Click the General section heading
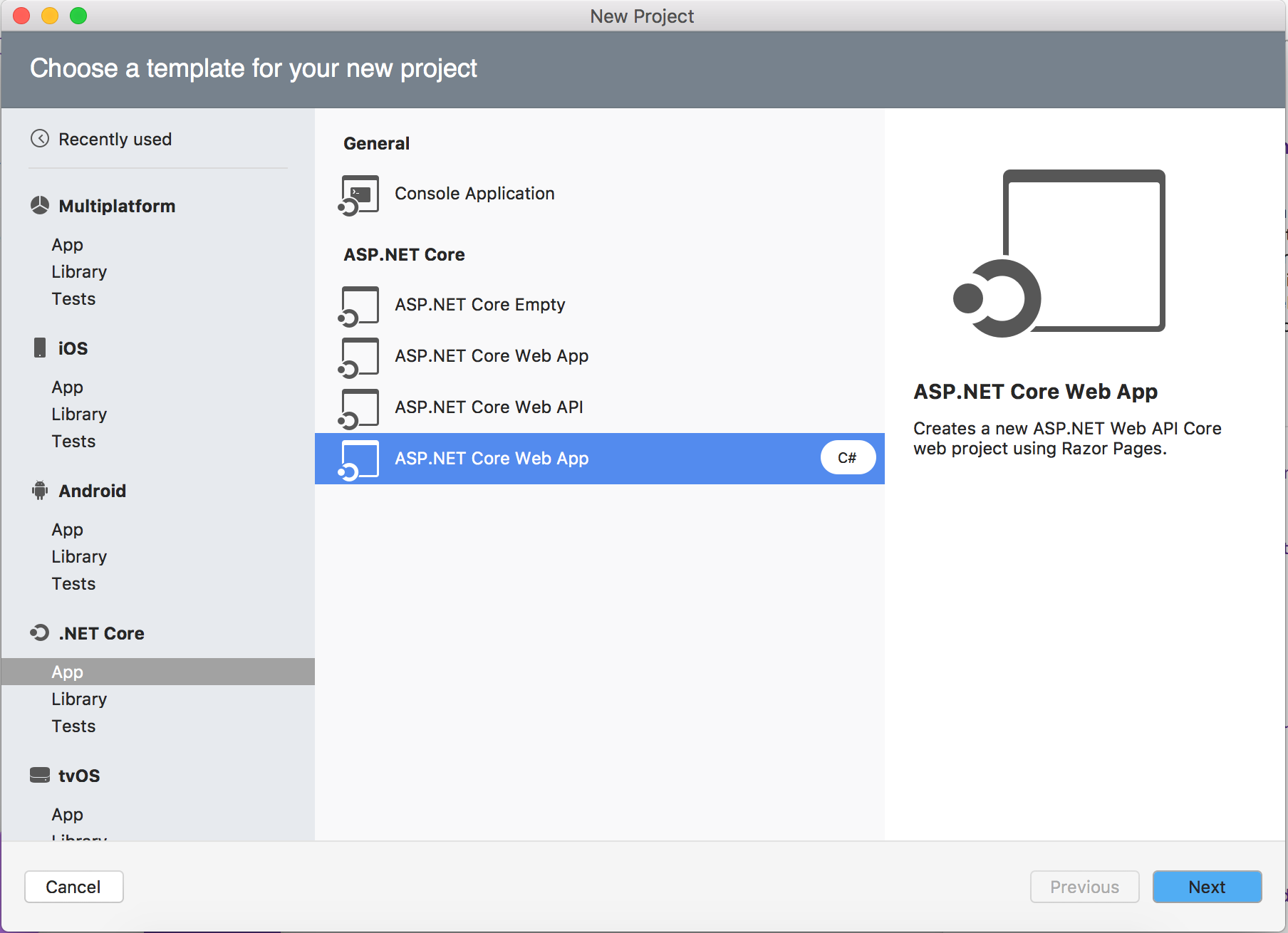The height and width of the screenshot is (933, 1288). (377, 143)
